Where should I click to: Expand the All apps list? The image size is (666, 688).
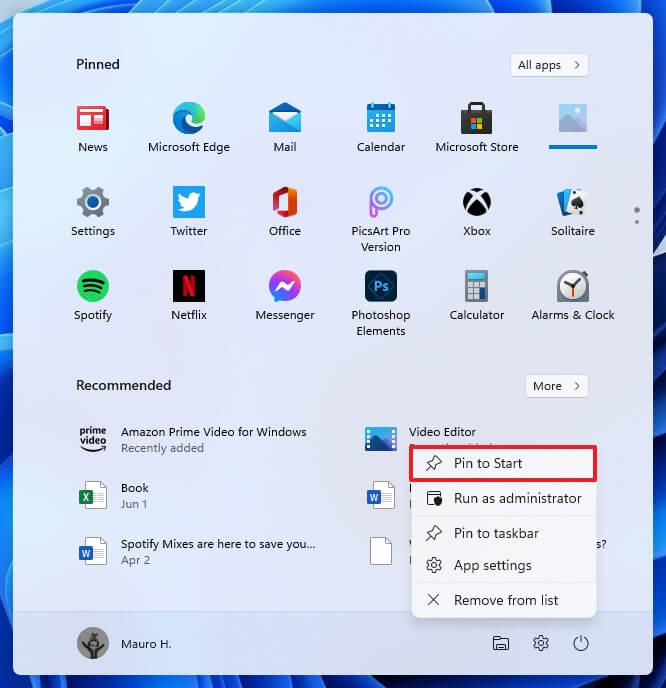click(x=549, y=65)
